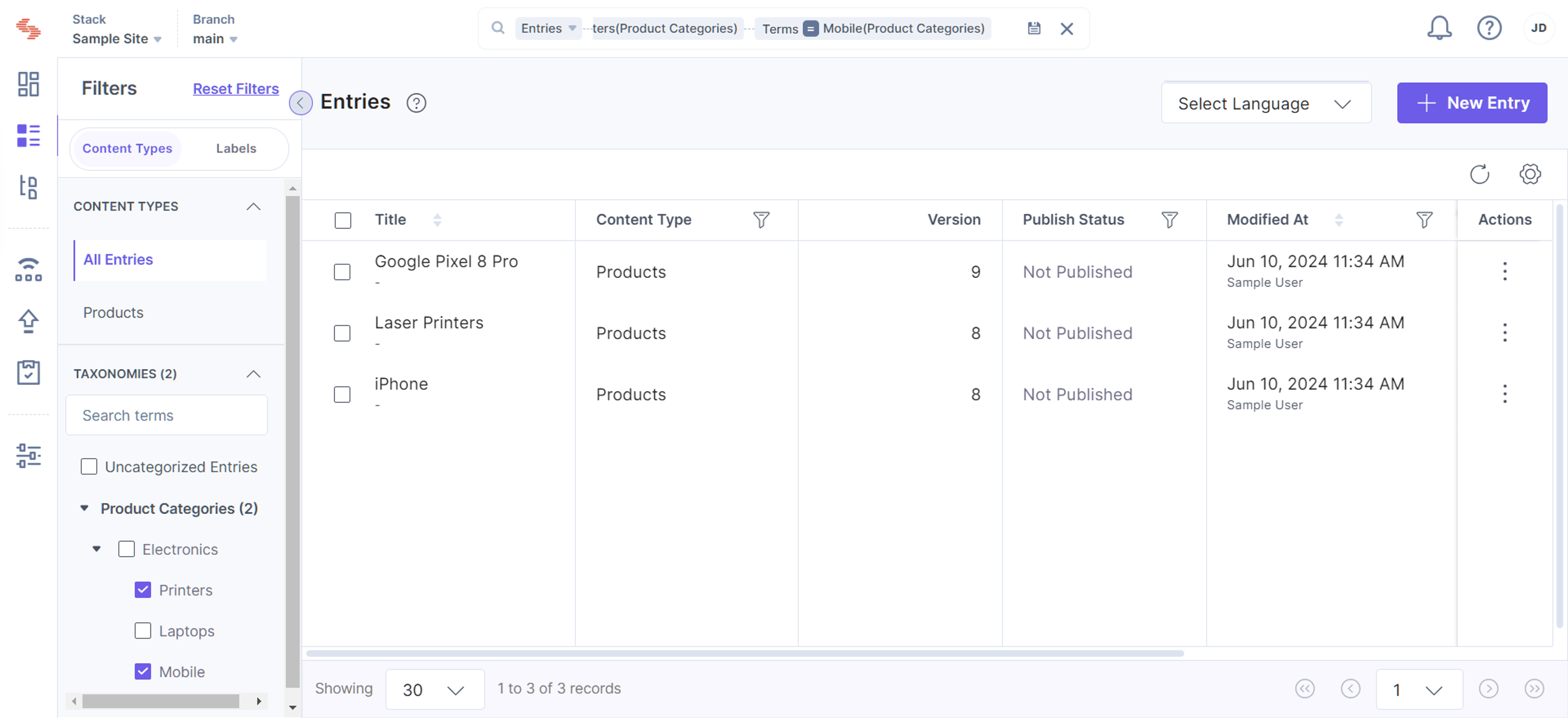The width and height of the screenshot is (1568, 718).
Task: Refresh the entries table
Action: pyautogui.click(x=1479, y=174)
